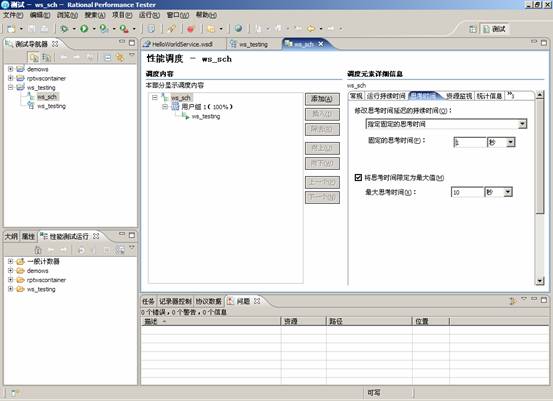Click the globe web browser icon in toolbar
Viewport: 553px width, 401px height.
tap(238, 29)
